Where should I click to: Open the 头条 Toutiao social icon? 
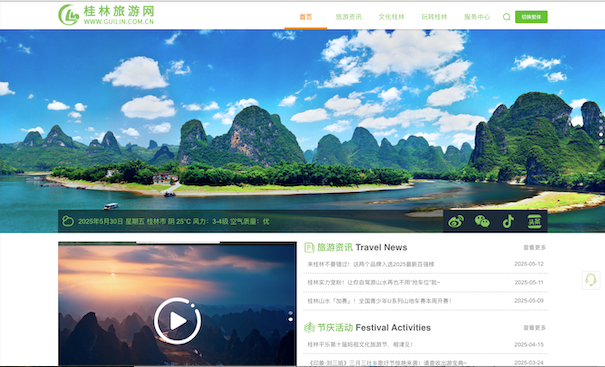(534, 222)
